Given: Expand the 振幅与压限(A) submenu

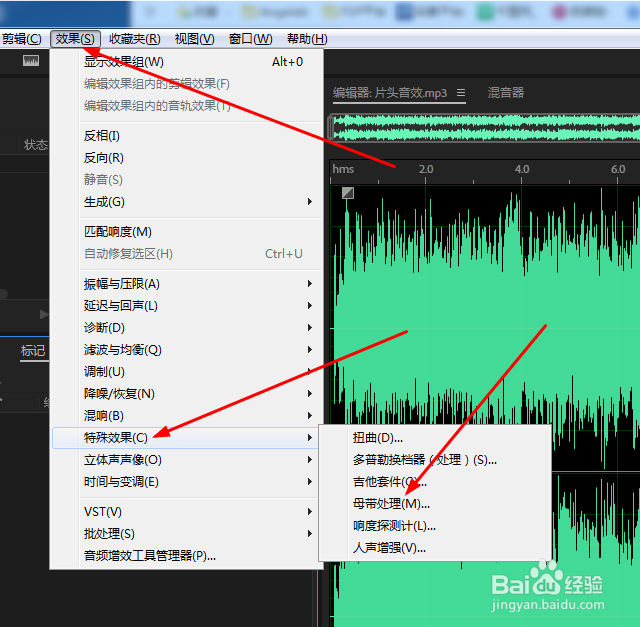Looking at the screenshot, I should 187,284.
